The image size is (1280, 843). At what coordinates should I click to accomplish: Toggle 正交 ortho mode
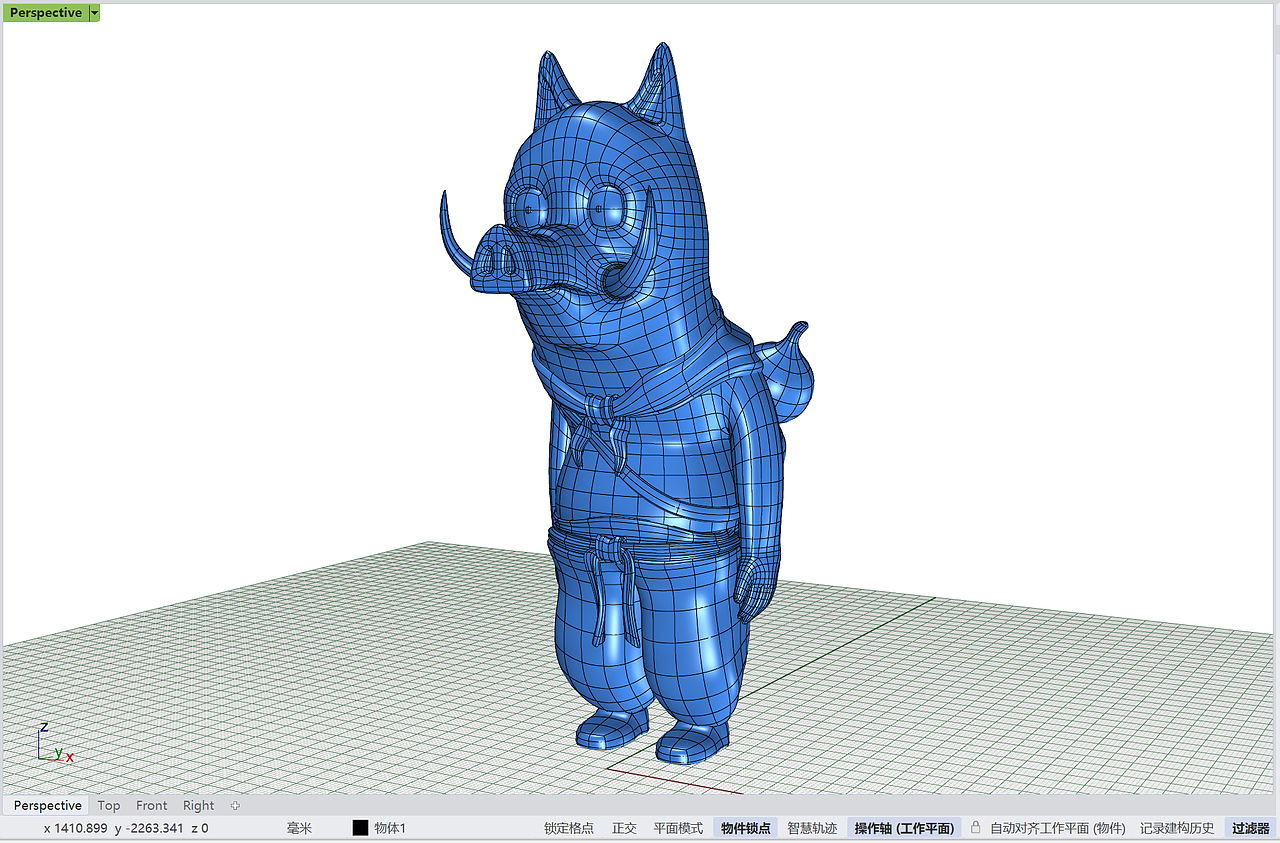[625, 828]
